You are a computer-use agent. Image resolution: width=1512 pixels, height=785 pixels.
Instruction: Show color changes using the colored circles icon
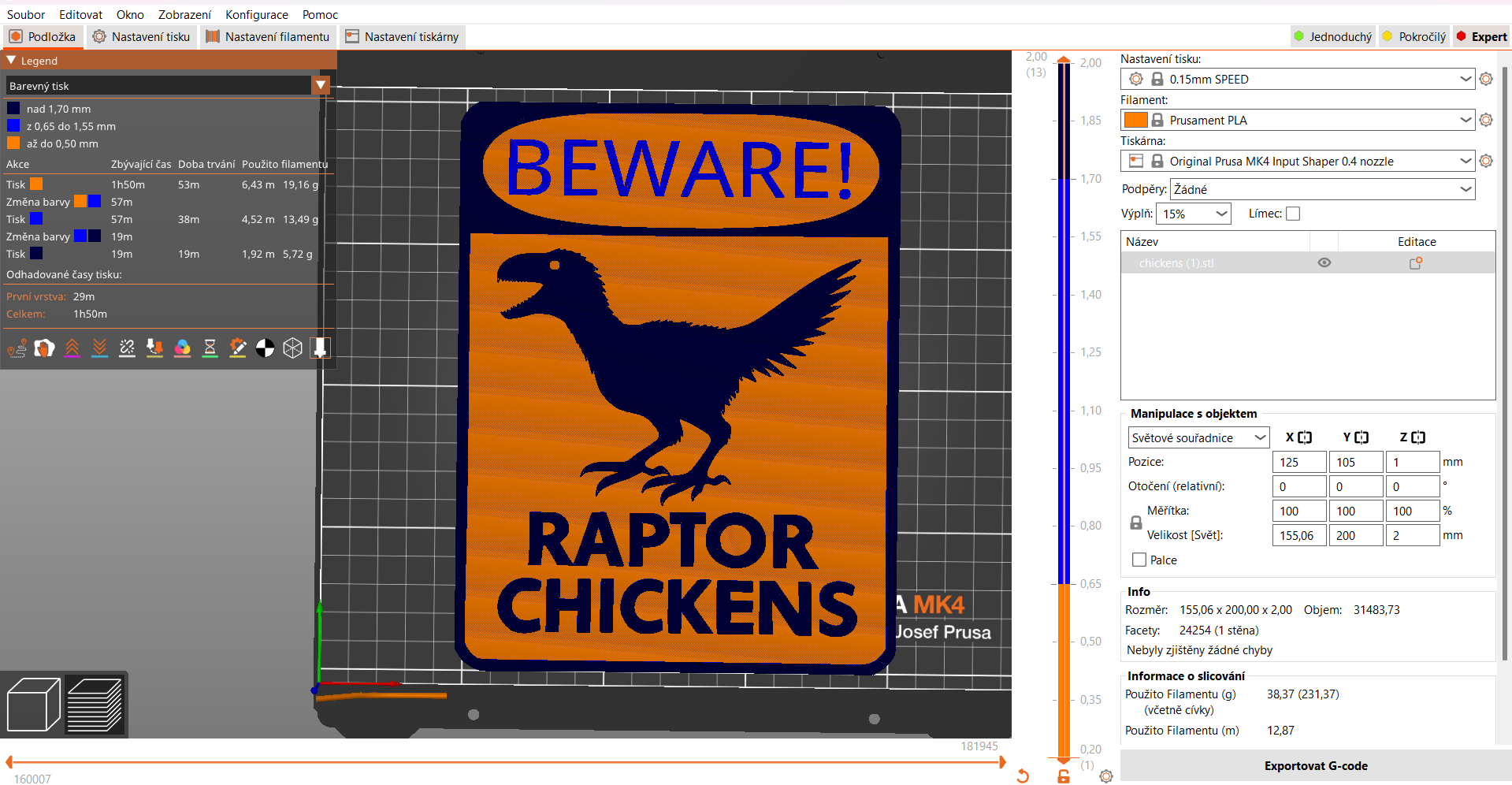tap(182, 348)
